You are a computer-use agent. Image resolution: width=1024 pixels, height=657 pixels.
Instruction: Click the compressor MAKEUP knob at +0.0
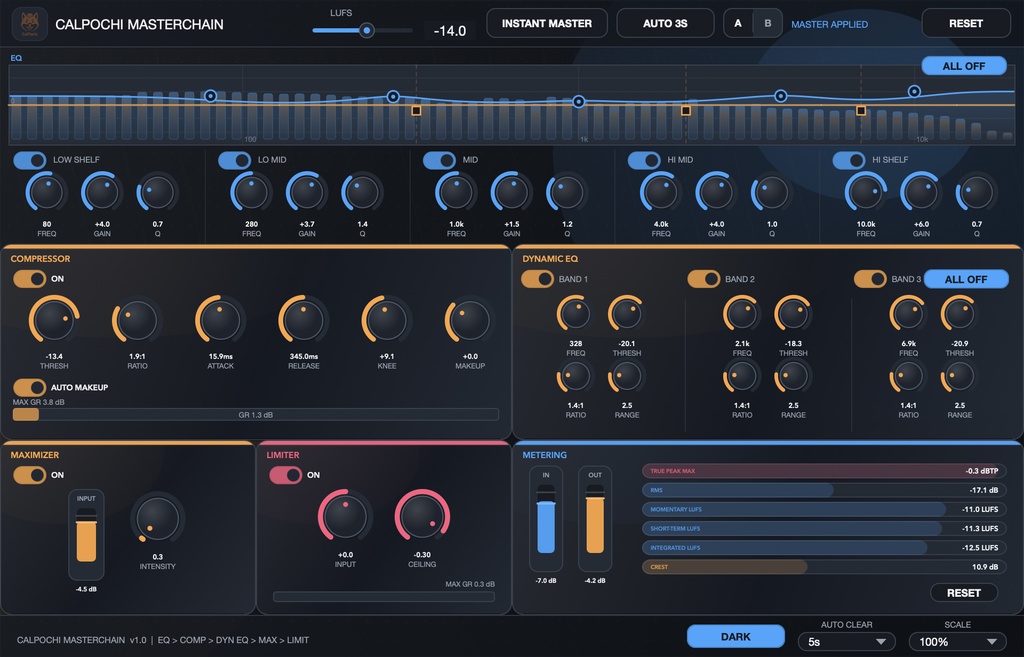tap(470, 320)
